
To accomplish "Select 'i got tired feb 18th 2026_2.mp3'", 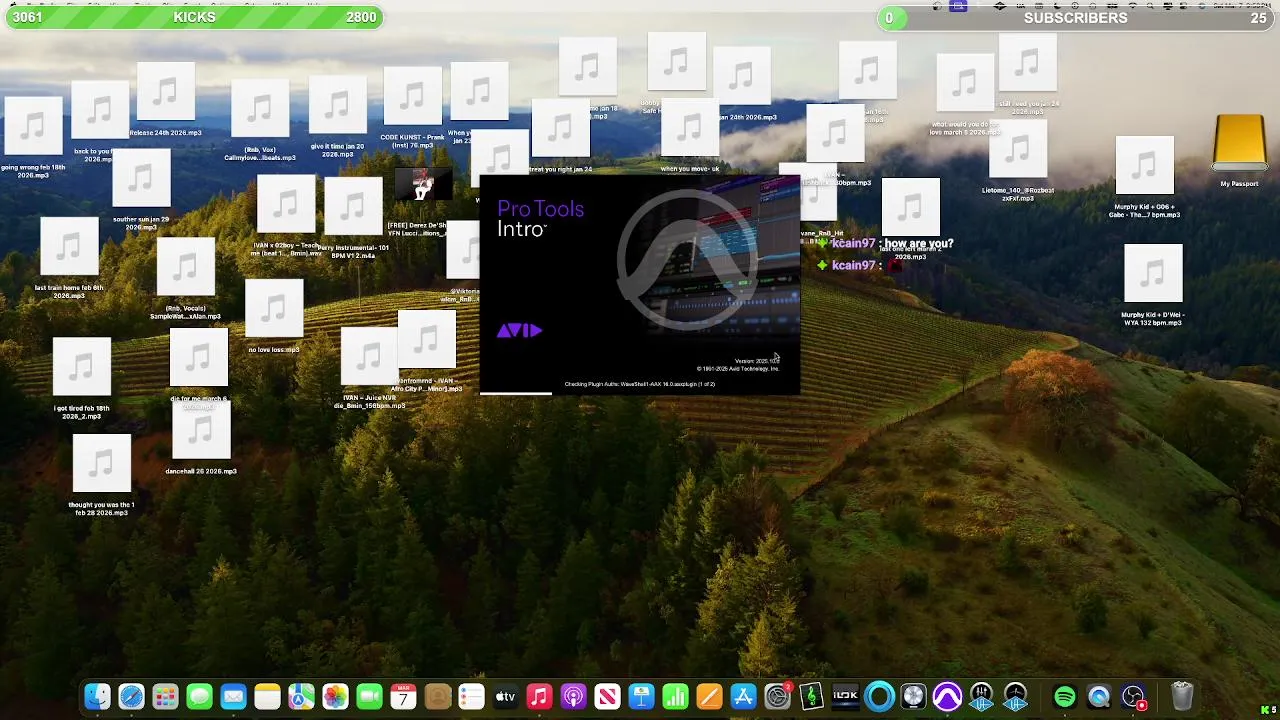I will [82, 367].
